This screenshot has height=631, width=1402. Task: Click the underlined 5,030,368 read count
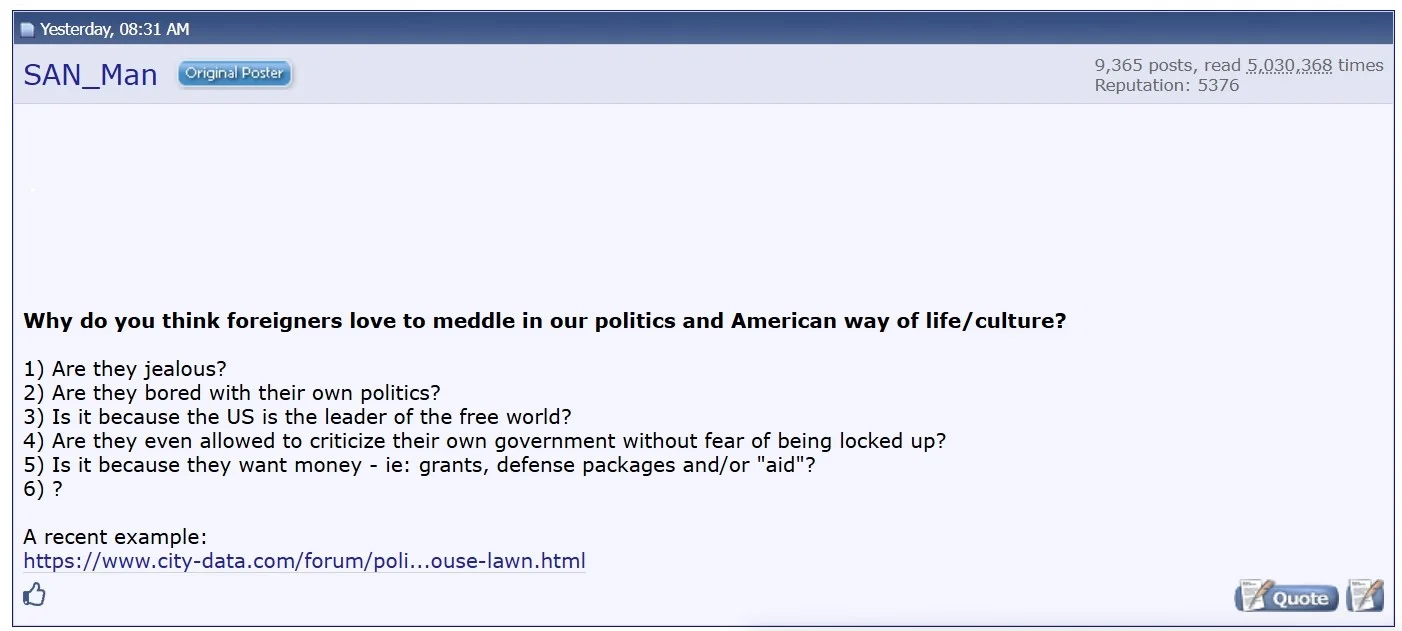(1289, 64)
